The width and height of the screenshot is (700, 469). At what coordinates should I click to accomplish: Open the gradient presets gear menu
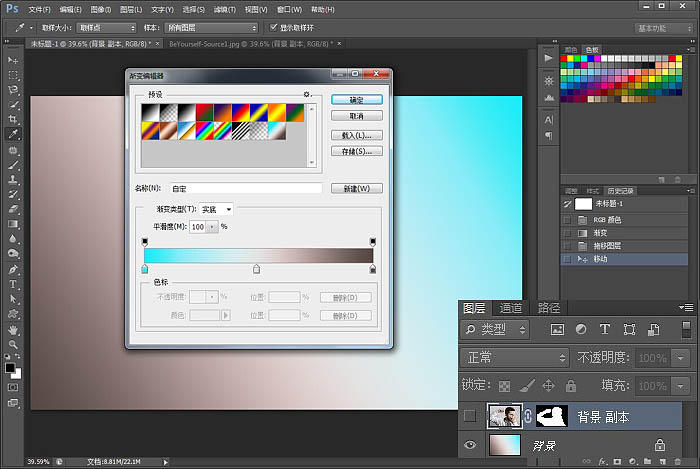pyautogui.click(x=307, y=94)
